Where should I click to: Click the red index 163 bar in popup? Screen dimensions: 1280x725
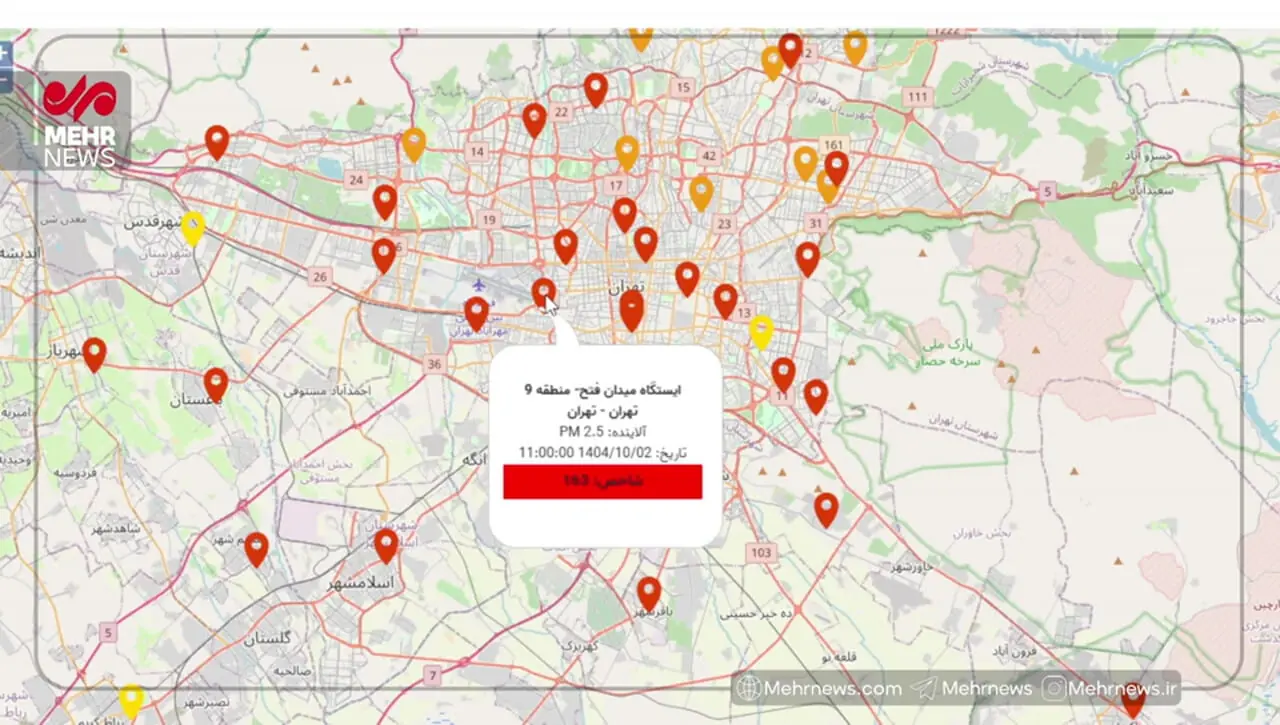[x=602, y=481]
